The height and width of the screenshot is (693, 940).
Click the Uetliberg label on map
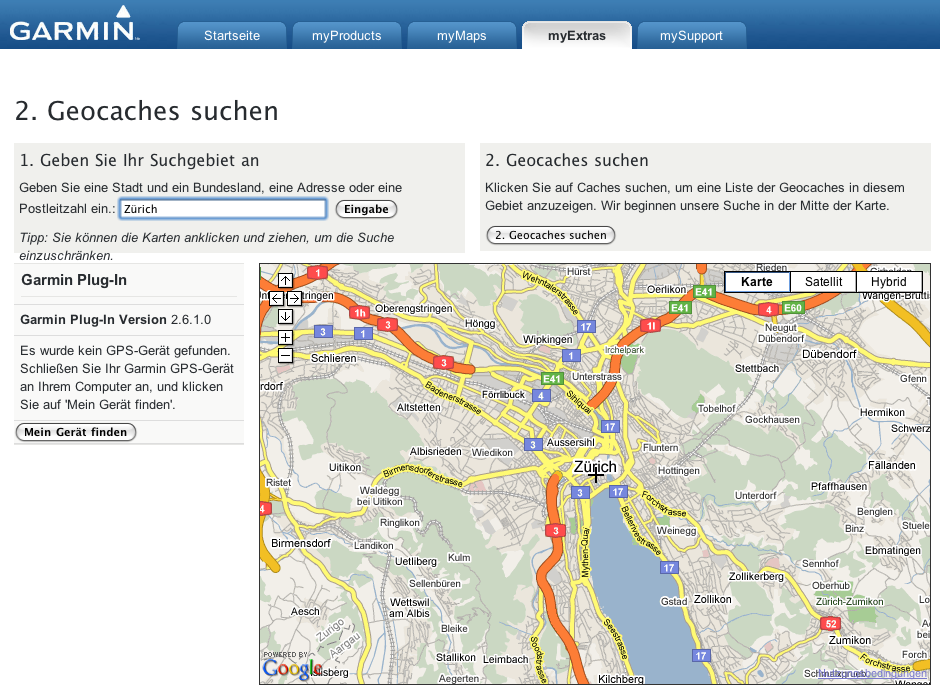click(x=415, y=561)
